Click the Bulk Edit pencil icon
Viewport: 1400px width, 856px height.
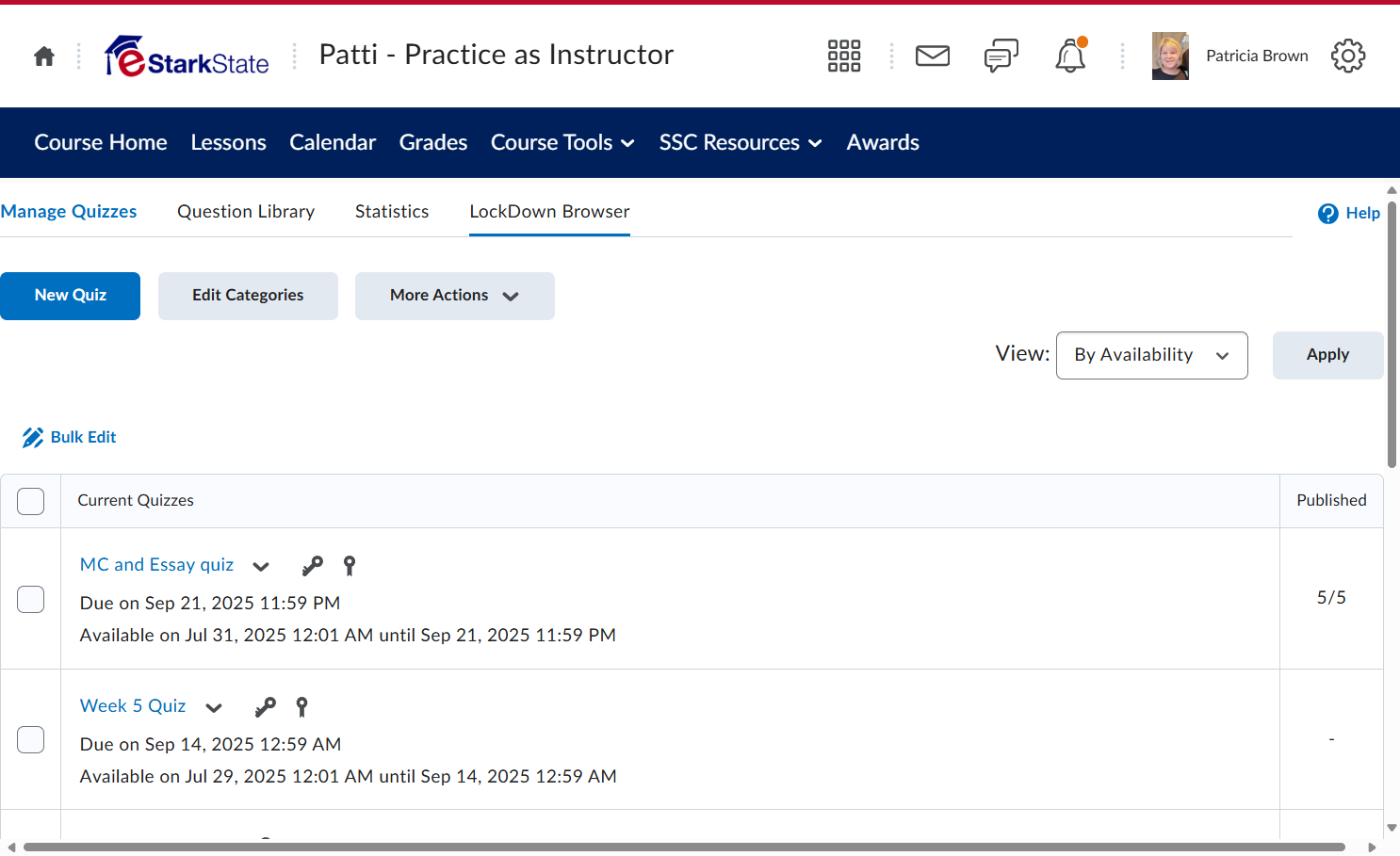tap(33, 437)
